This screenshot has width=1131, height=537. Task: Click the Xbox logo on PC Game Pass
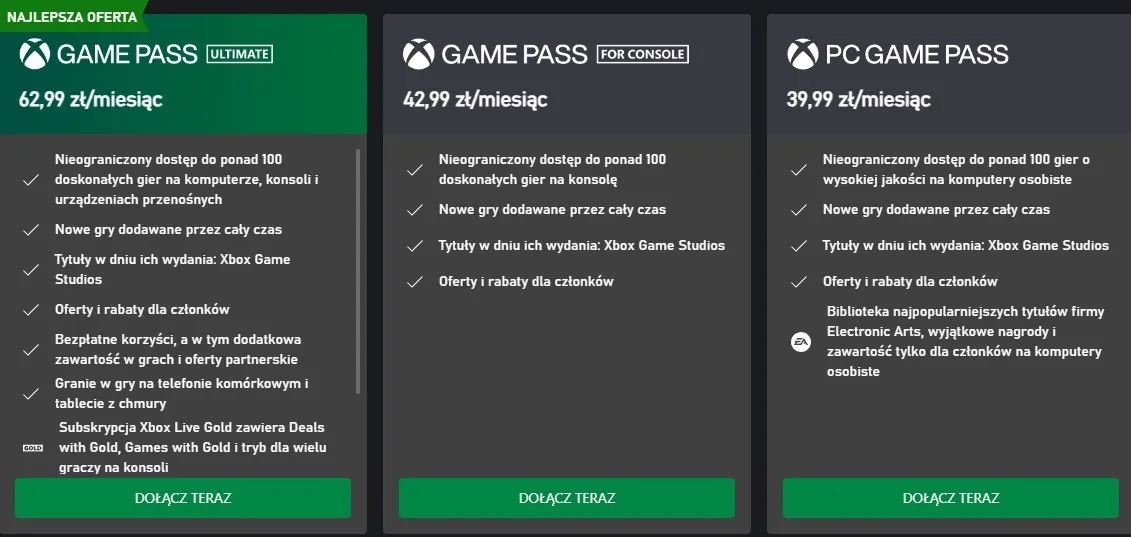(802, 54)
